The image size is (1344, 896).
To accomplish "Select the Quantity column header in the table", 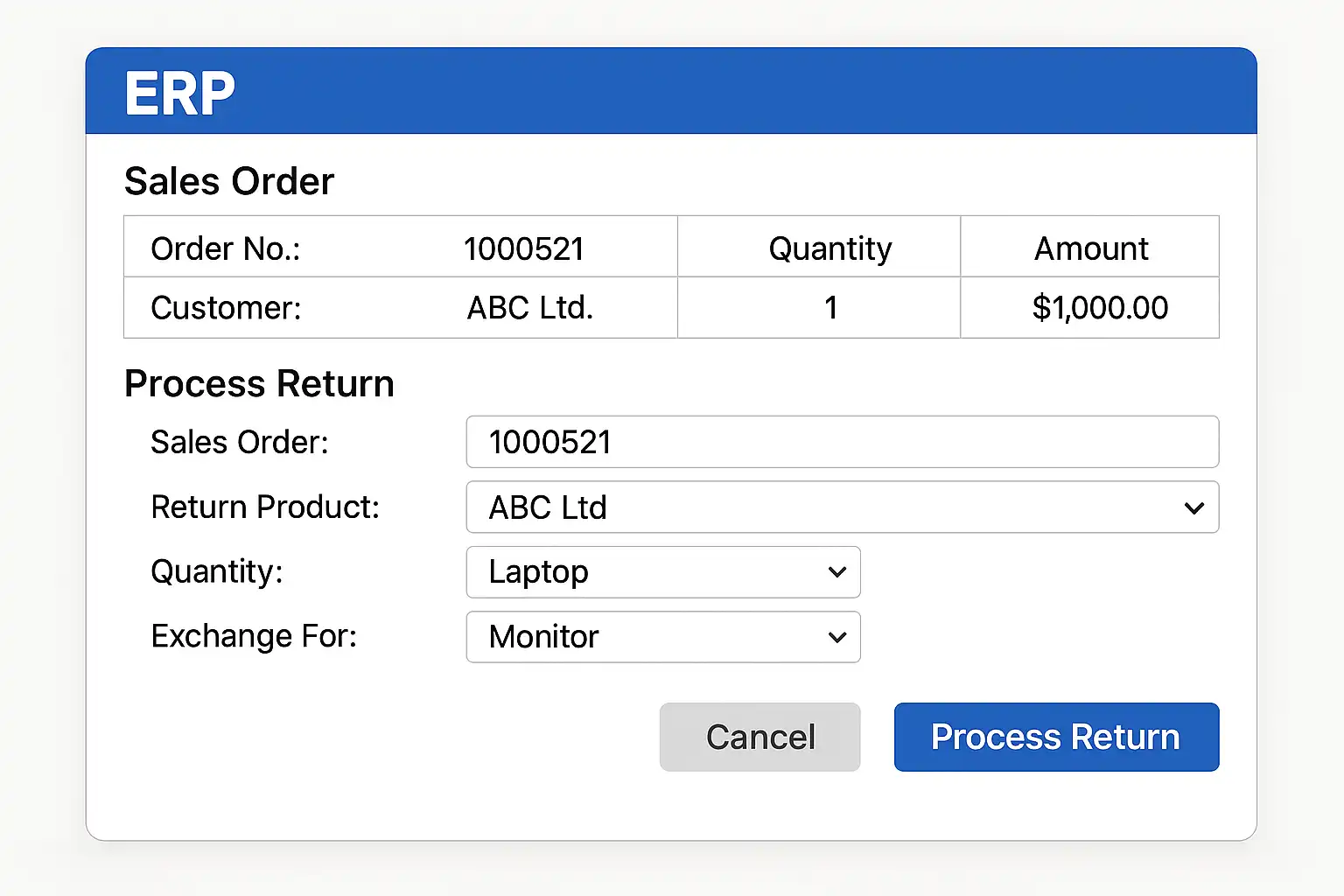I will 829,248.
